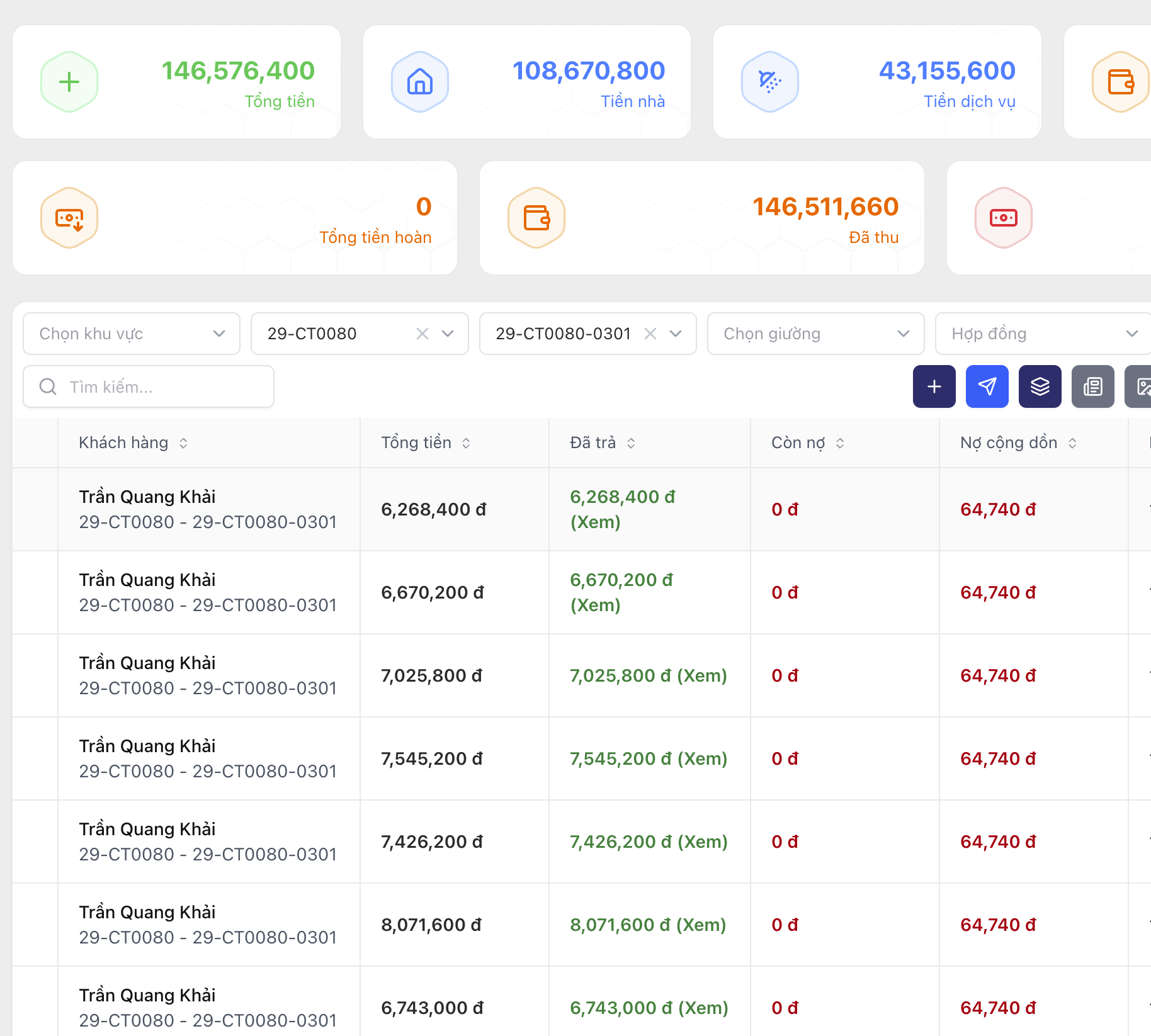Image resolution: width=1151 pixels, height=1036 pixels.
Task: Expand the Hợp đồng dropdown
Action: (x=1043, y=334)
